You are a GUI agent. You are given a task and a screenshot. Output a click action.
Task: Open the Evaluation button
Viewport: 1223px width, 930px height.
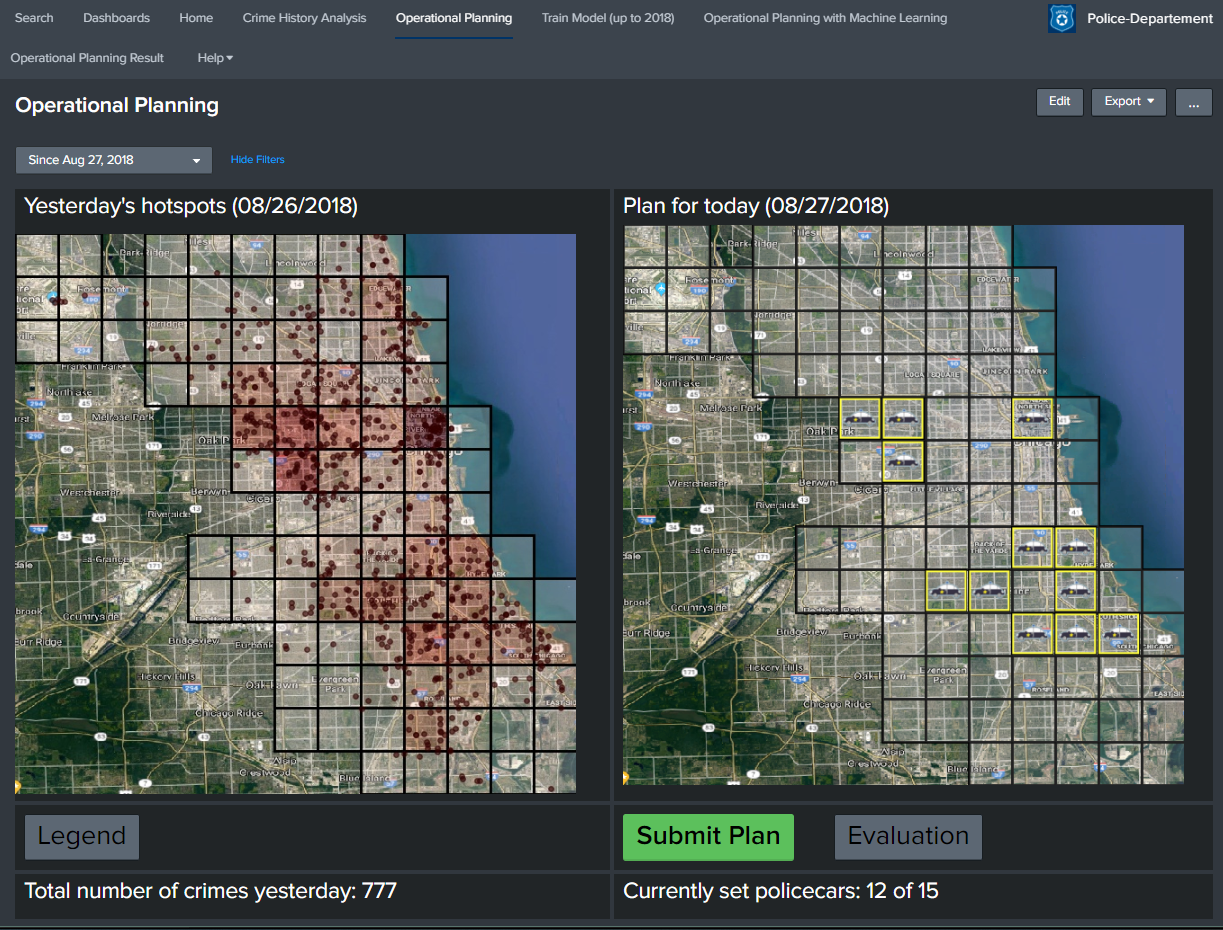point(908,837)
